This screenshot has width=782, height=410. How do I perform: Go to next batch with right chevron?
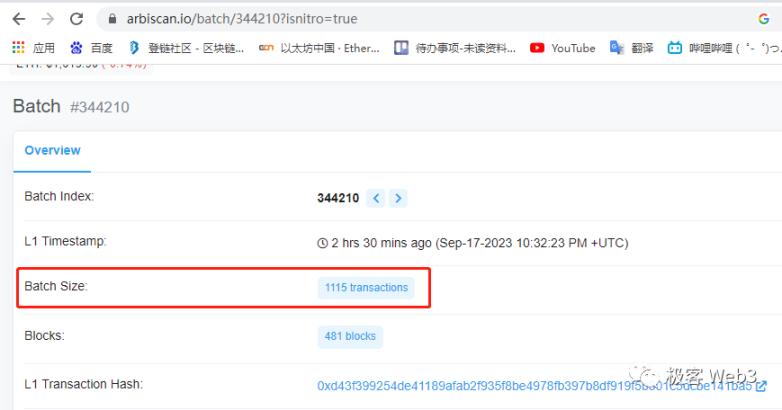(398, 198)
